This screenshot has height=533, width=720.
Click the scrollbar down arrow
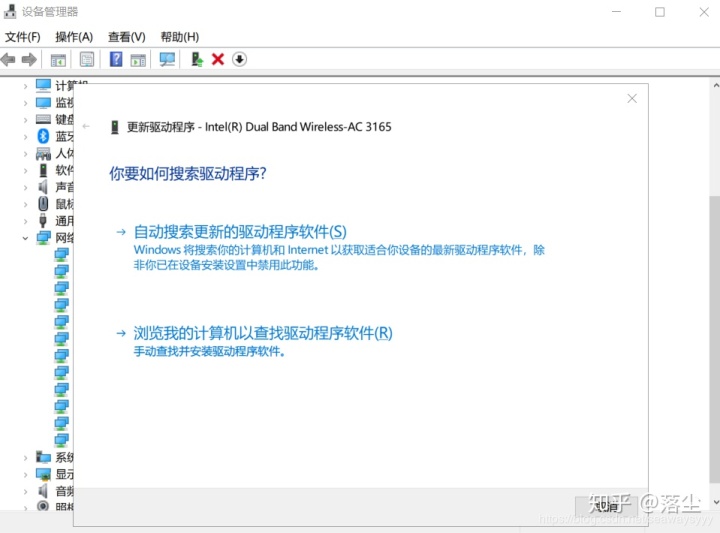715,502
